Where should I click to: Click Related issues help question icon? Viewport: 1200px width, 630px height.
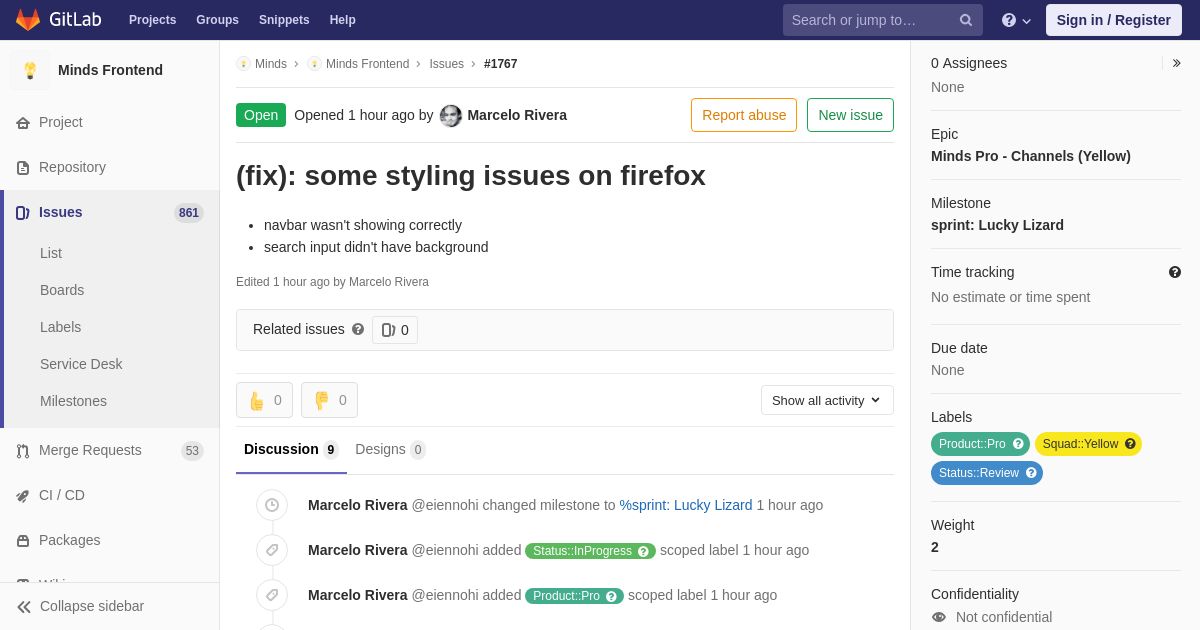(358, 329)
